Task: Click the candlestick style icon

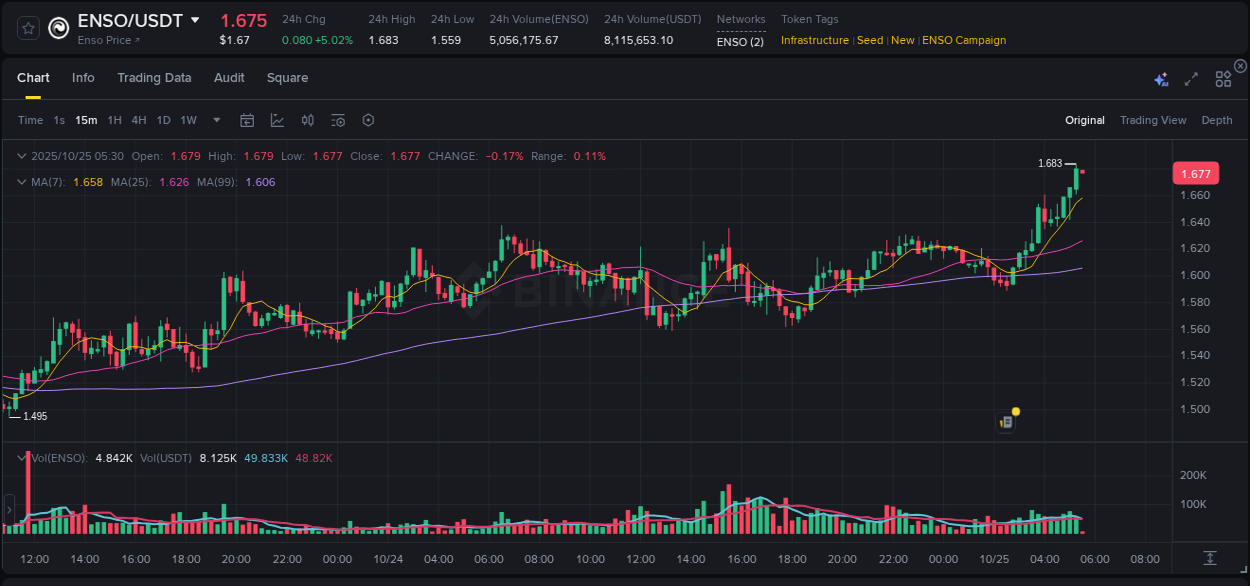Action: click(307, 119)
